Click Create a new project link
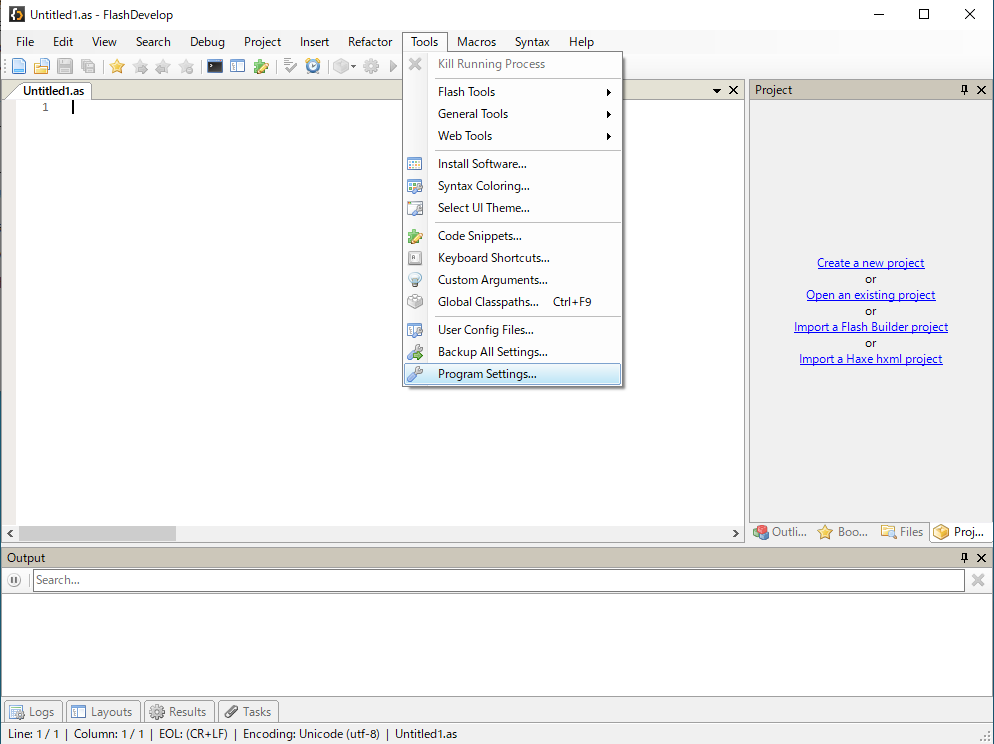The image size is (994, 744). coord(870,263)
